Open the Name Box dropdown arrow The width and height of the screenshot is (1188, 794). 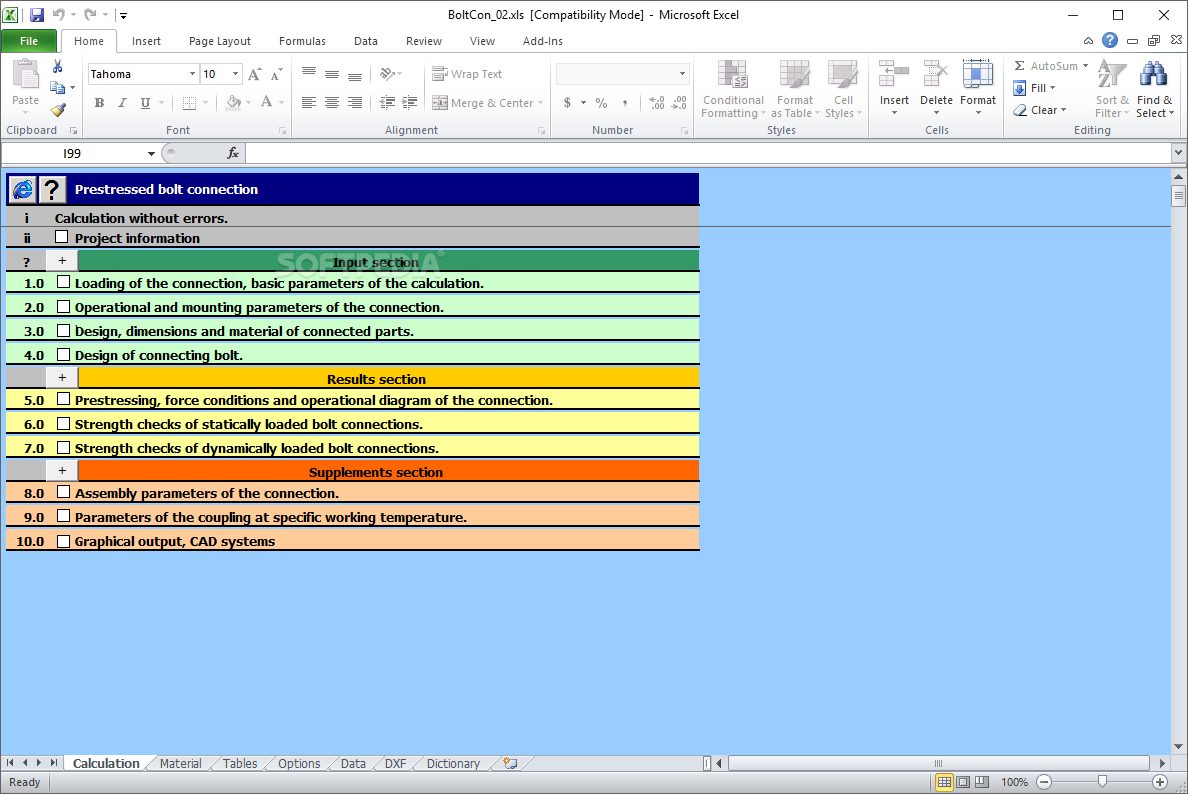(151, 154)
